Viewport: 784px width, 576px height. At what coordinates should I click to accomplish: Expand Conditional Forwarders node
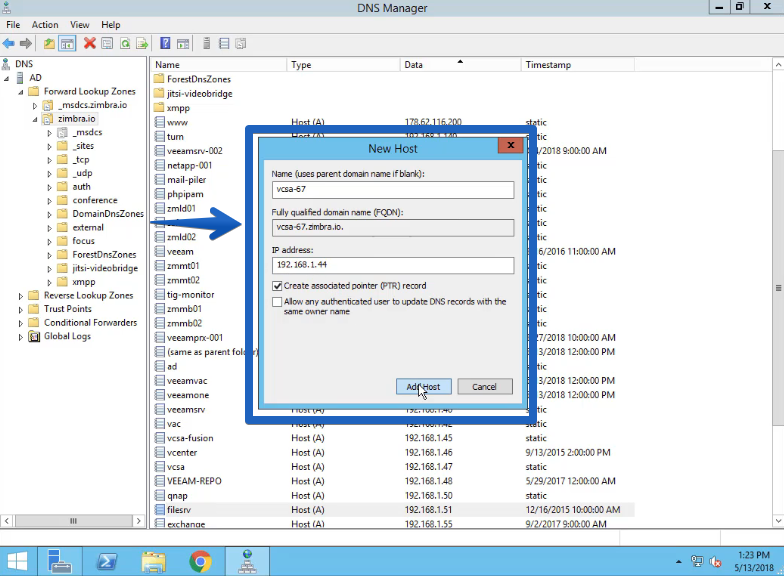coord(20,324)
